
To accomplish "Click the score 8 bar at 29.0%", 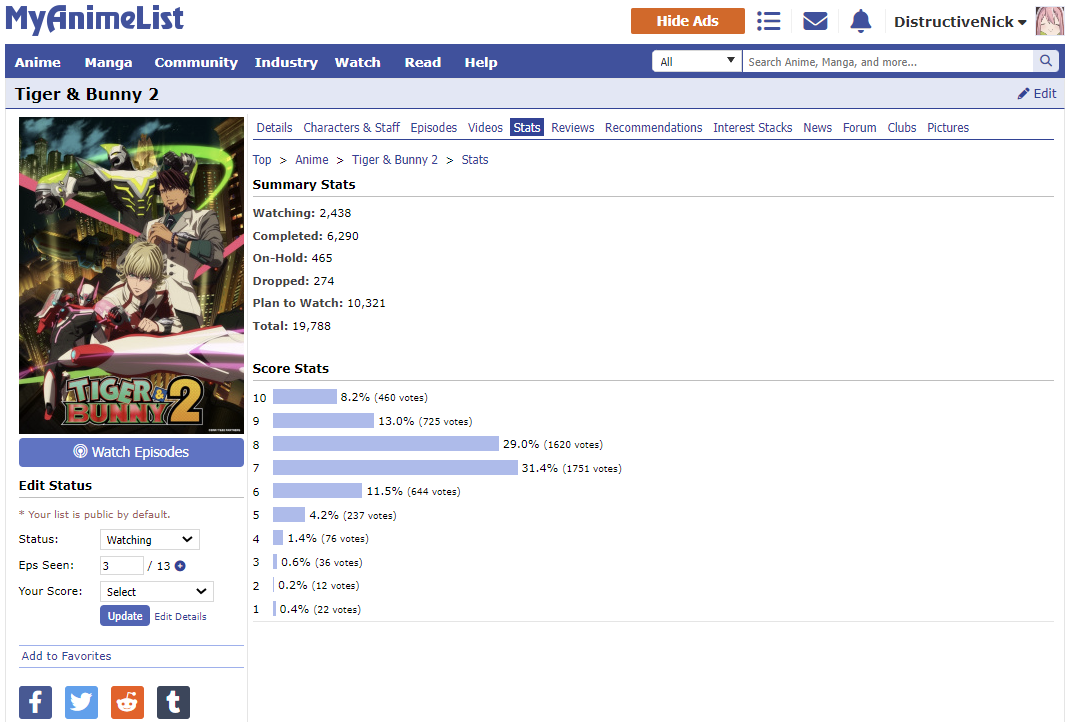I will [x=386, y=444].
